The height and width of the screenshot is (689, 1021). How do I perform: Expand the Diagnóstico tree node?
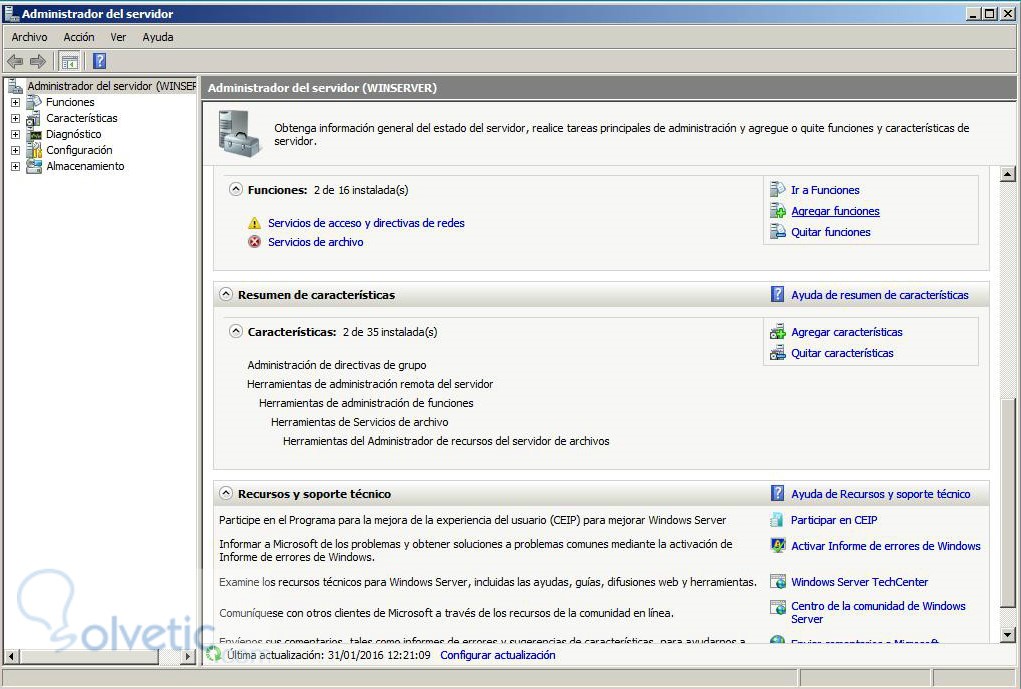[15, 134]
